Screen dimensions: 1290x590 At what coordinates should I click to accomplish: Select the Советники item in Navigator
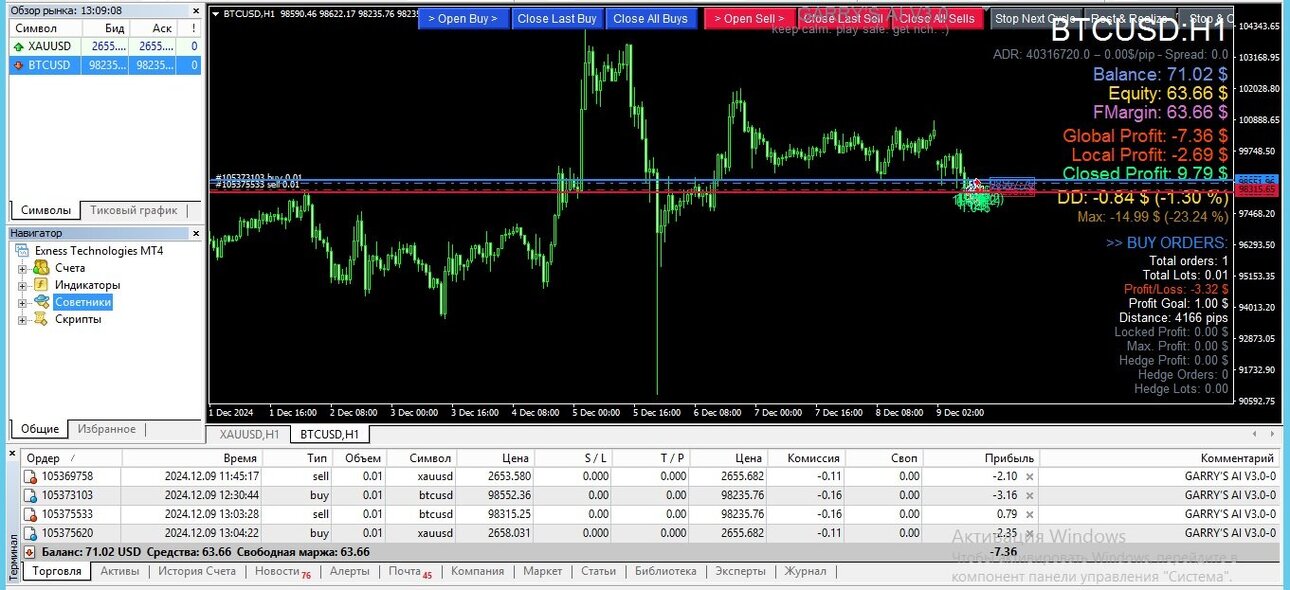[83, 302]
